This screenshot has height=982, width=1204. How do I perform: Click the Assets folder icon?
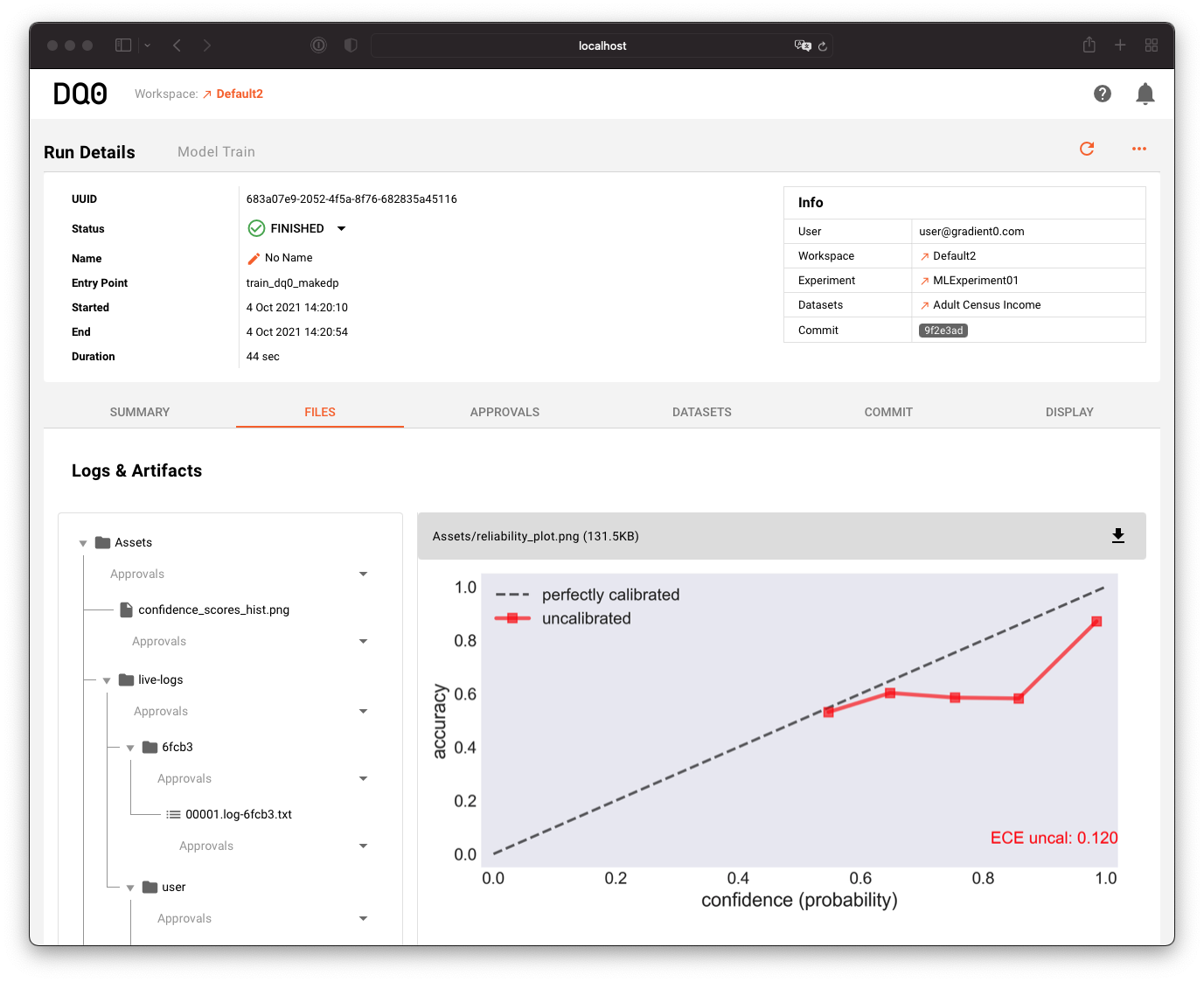coord(102,542)
